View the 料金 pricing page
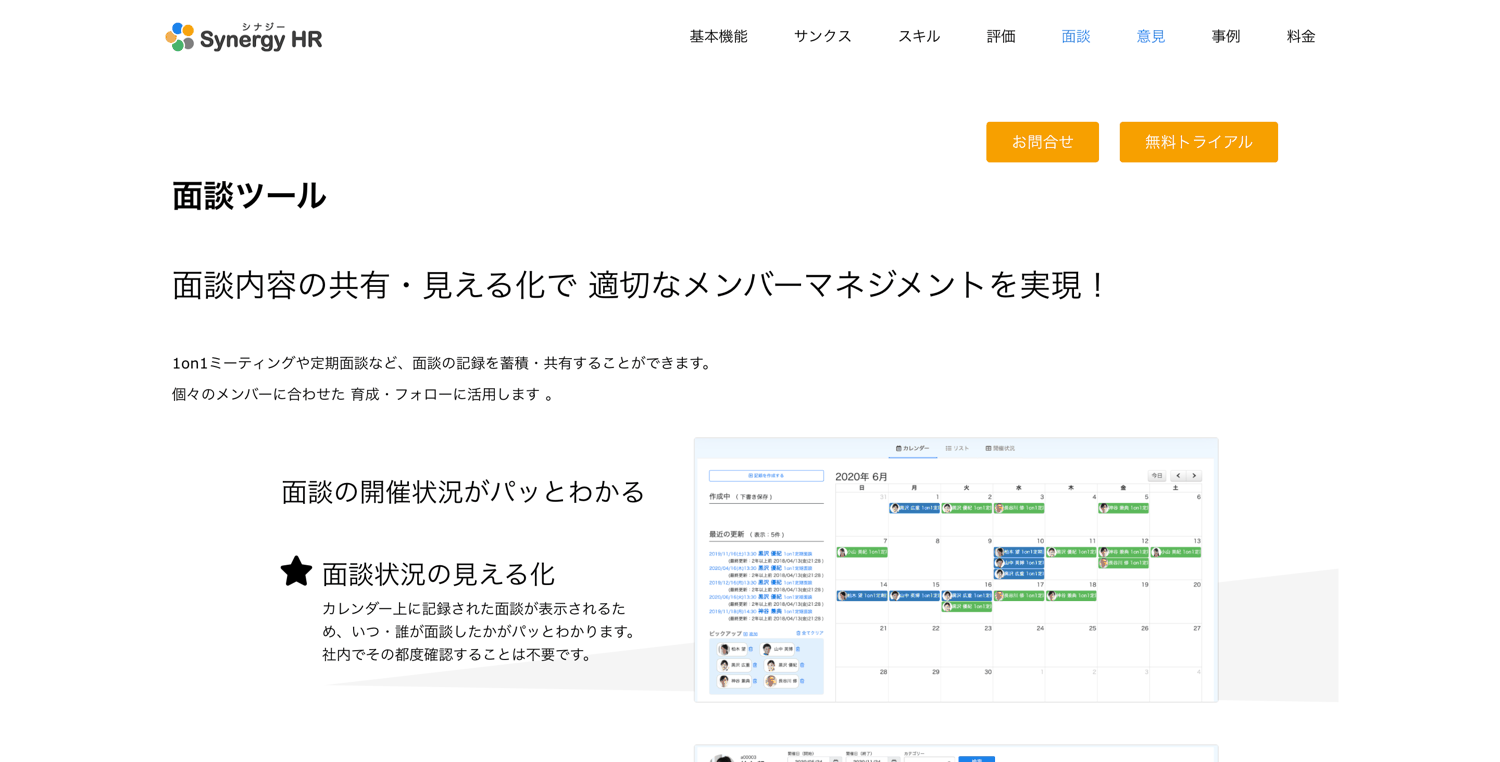Viewport: 1500px width, 762px height. [x=1301, y=36]
